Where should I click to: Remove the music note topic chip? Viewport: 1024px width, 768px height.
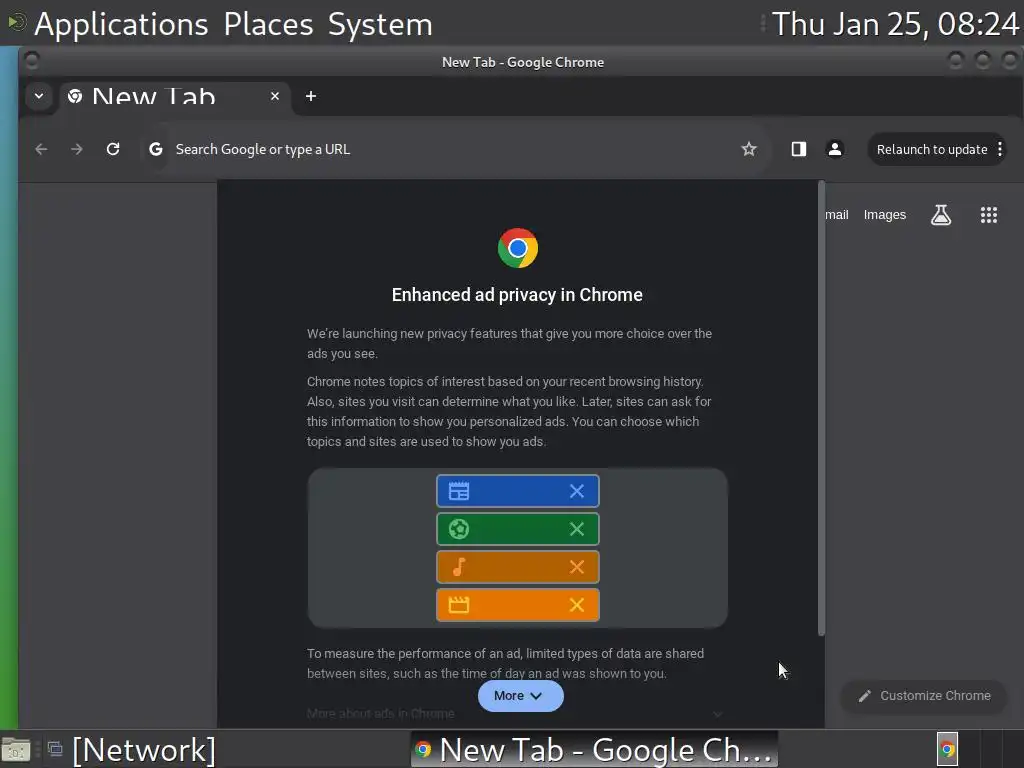[577, 567]
